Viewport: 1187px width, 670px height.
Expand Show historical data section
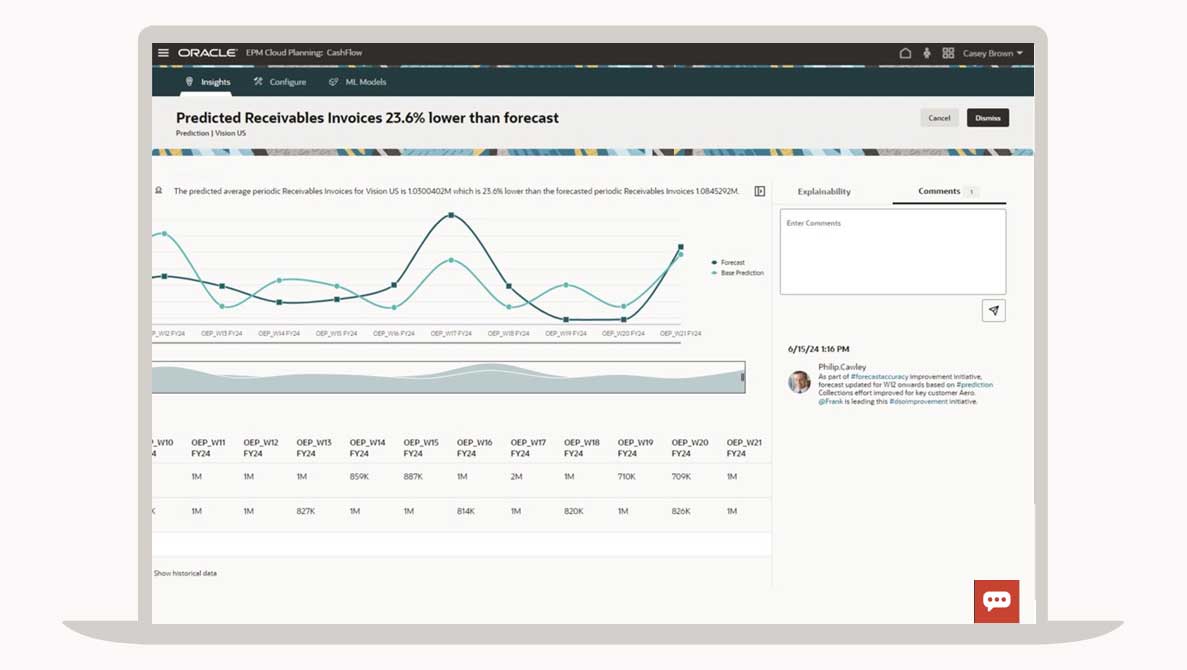click(185, 573)
